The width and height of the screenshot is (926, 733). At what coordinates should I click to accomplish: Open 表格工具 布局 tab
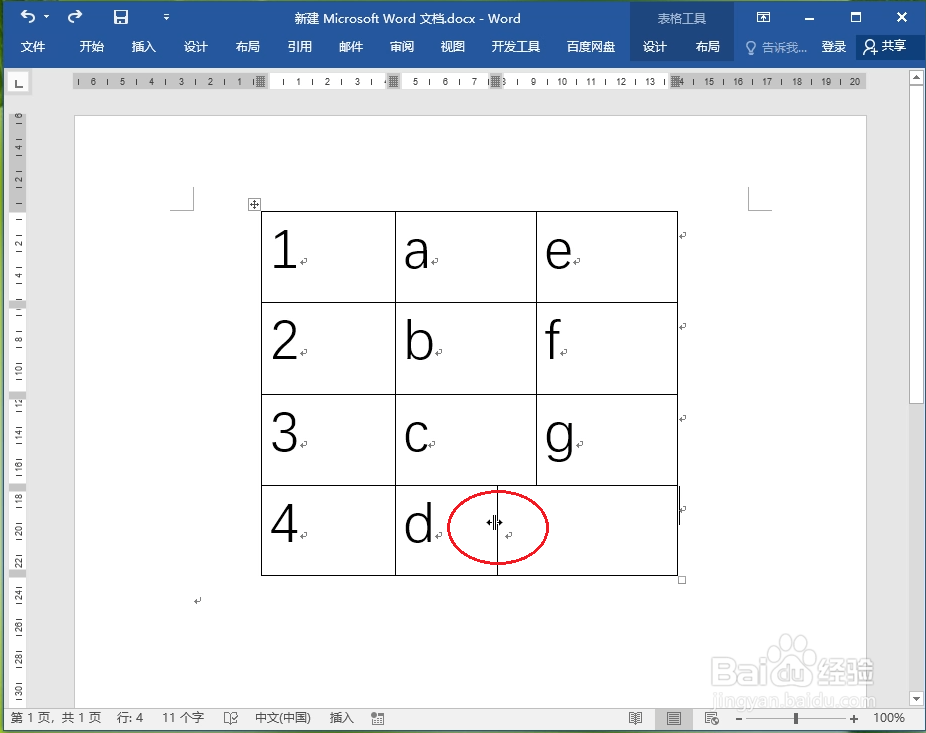(707, 47)
